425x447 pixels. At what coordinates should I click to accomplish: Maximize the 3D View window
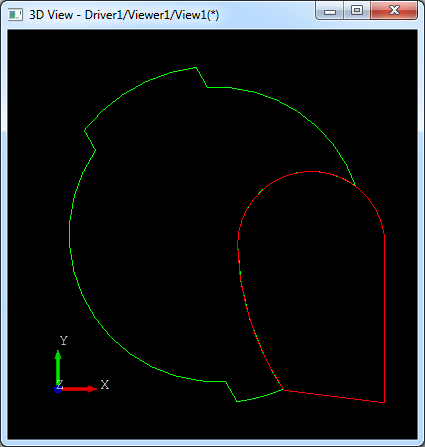357,11
